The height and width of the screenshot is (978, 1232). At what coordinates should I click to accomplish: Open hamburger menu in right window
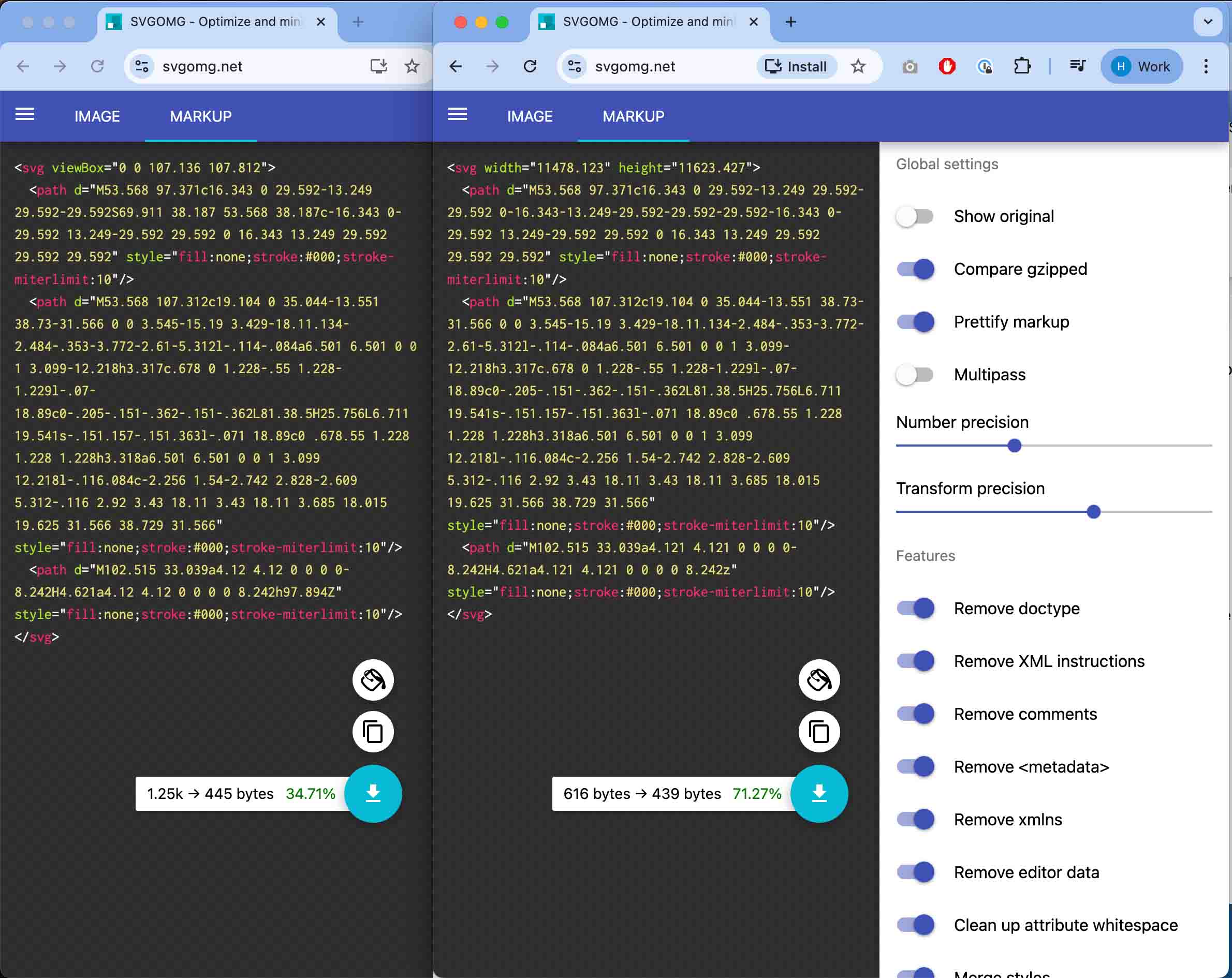pos(457,115)
